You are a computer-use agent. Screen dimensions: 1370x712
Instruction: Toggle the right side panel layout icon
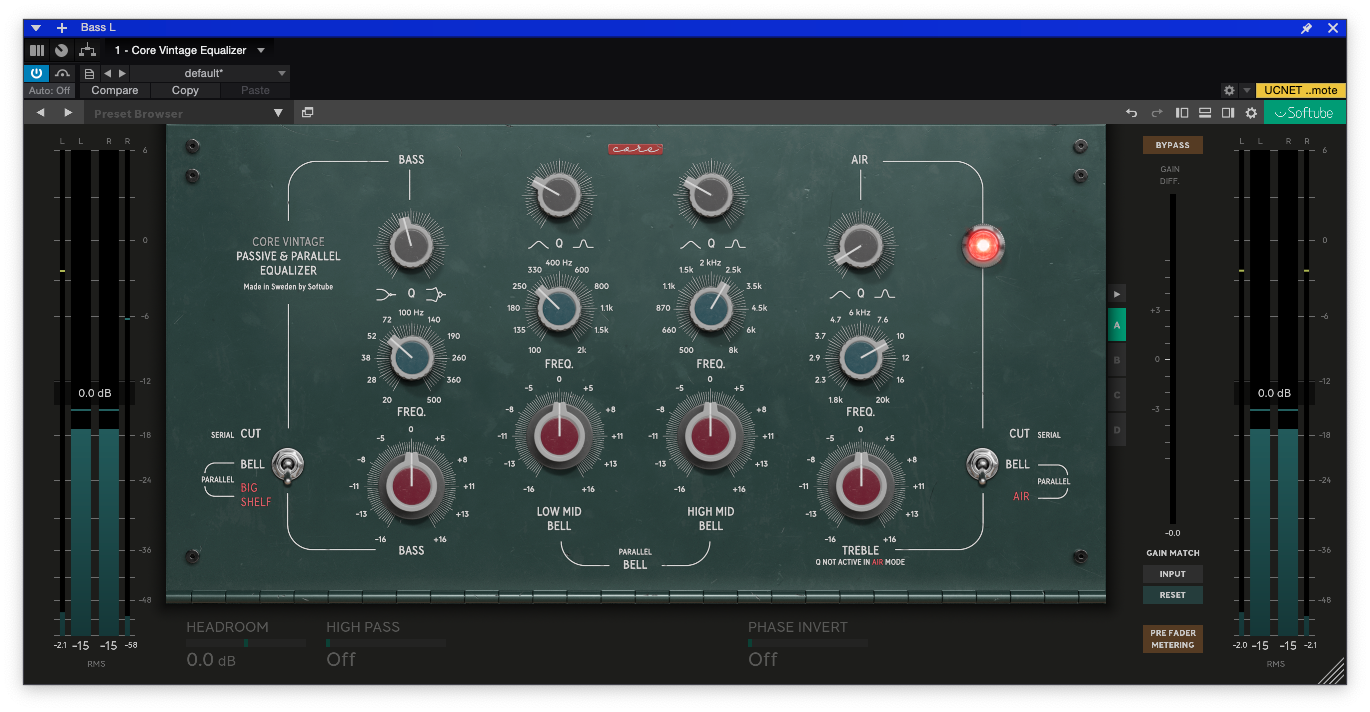coord(1228,113)
